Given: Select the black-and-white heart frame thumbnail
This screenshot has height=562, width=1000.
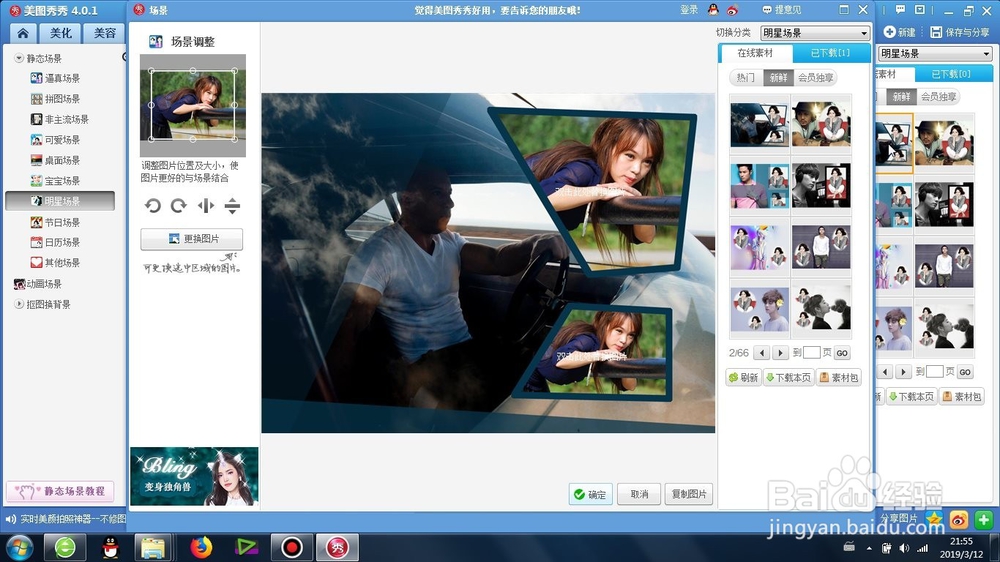Looking at the screenshot, I should point(821,186).
